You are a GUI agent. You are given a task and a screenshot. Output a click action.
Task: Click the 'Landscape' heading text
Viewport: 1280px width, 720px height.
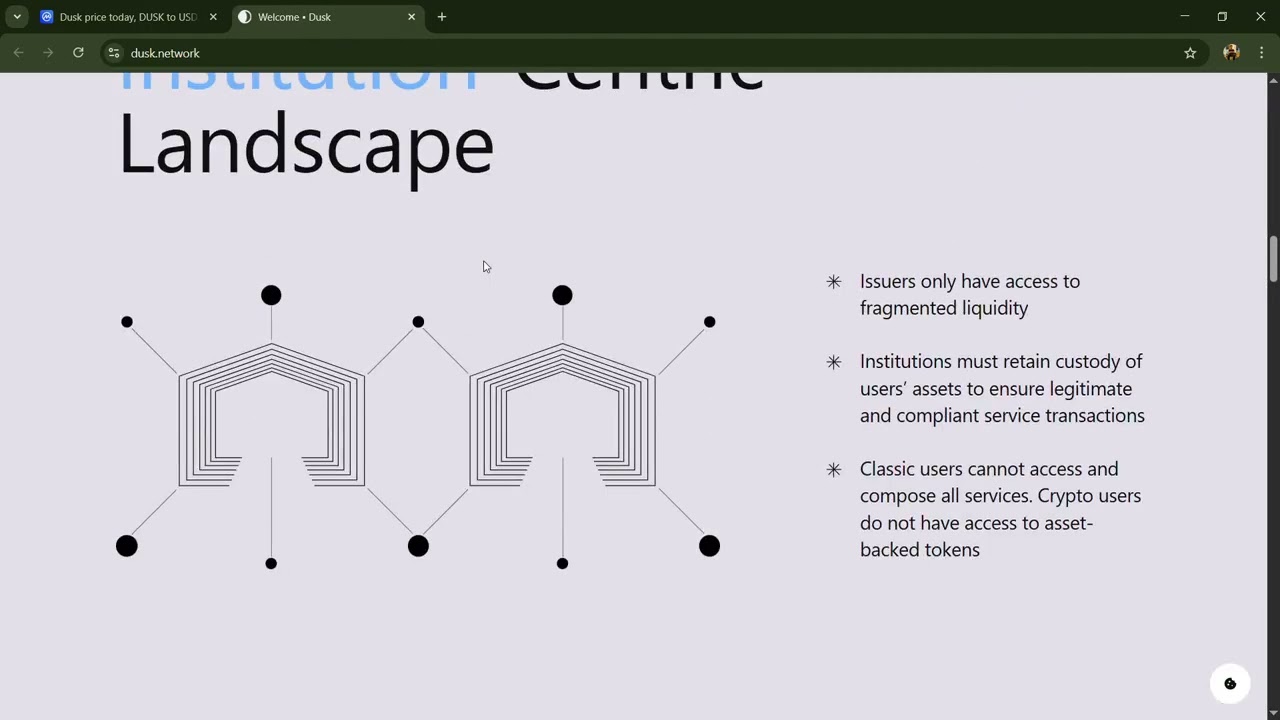(x=306, y=146)
